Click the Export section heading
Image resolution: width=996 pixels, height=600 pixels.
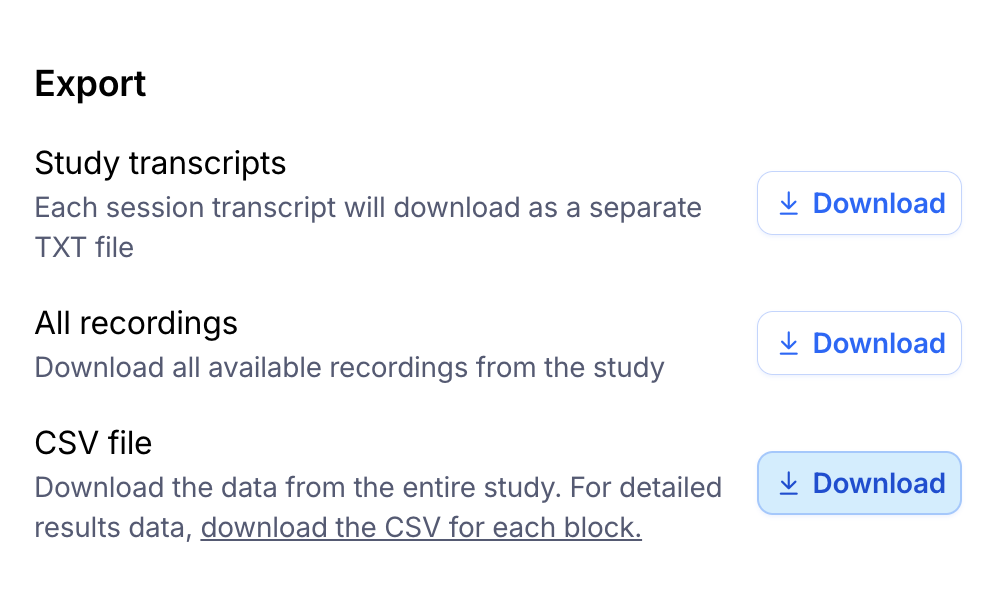pos(90,84)
